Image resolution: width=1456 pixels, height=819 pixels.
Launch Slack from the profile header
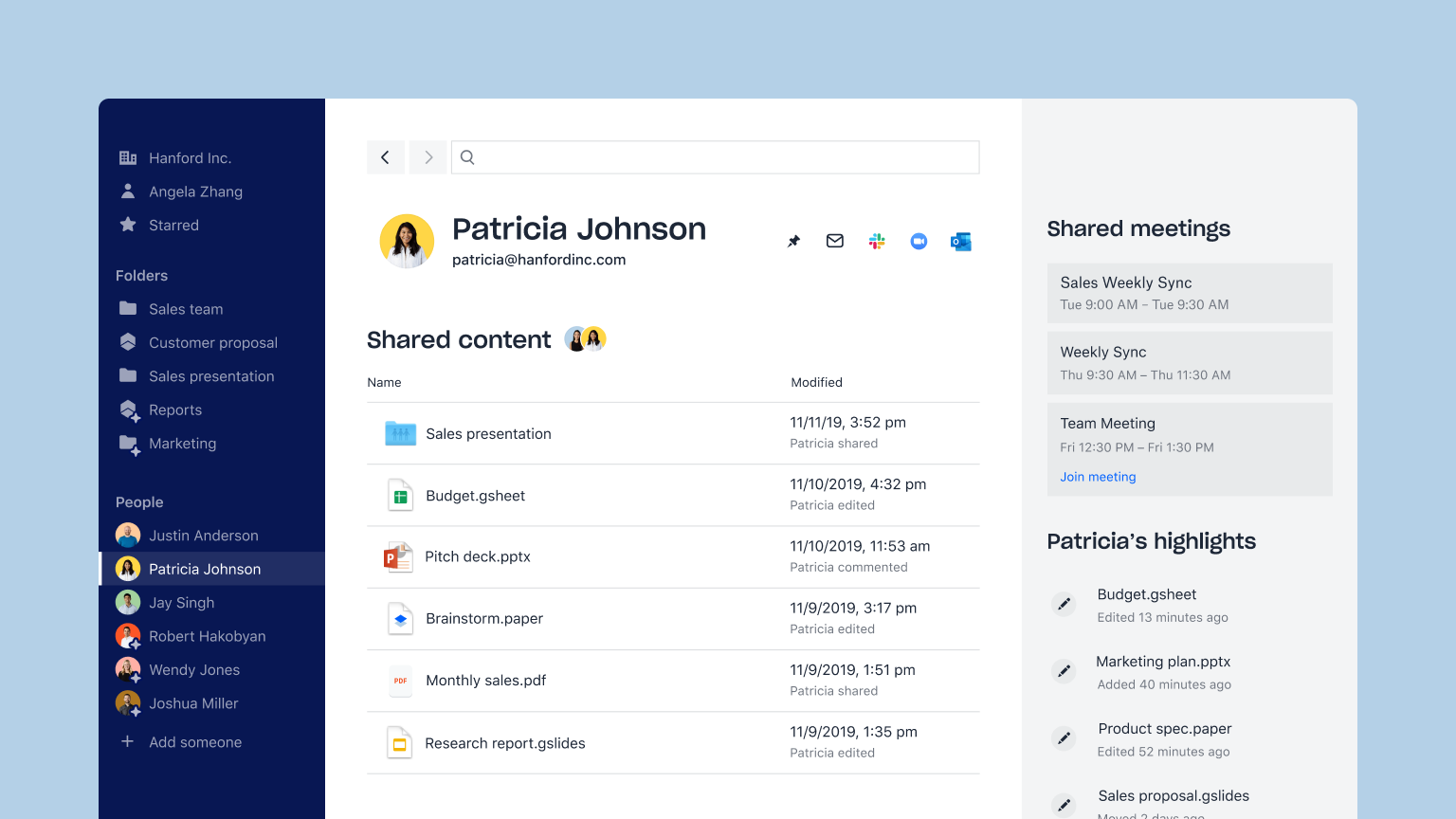(x=877, y=242)
